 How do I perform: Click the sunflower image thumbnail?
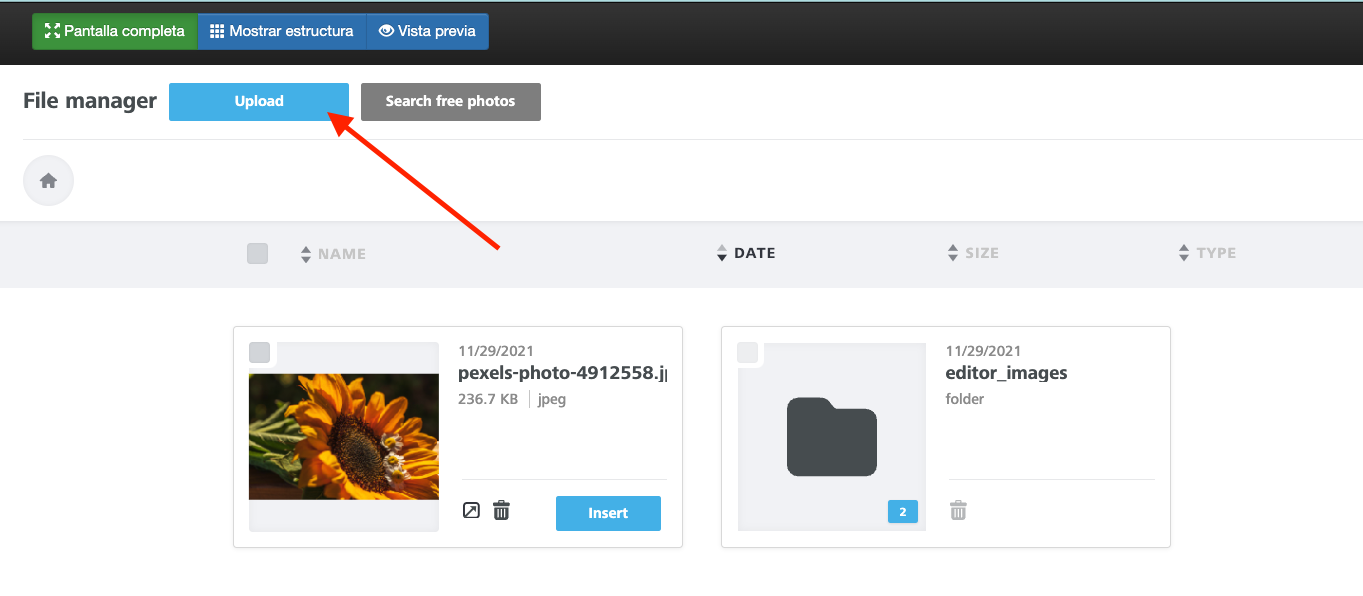(343, 436)
